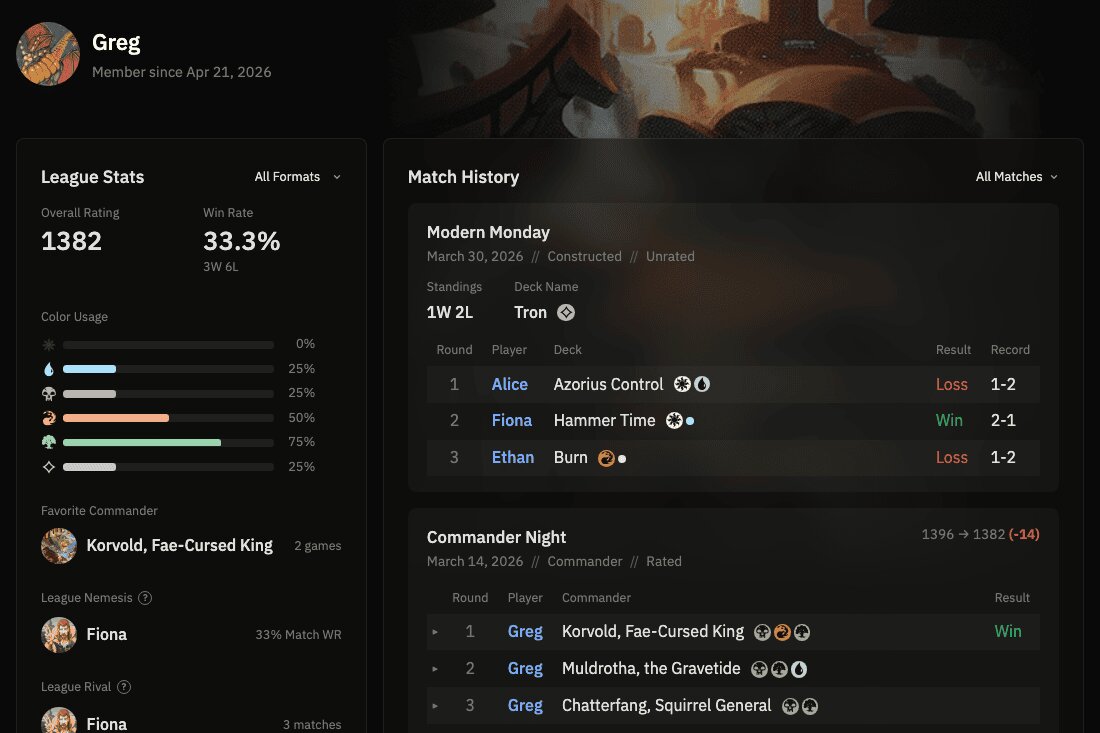Select the rating change 1396 → 1382 (-14)
Viewport: 1100px width, 733px height.
980,534
